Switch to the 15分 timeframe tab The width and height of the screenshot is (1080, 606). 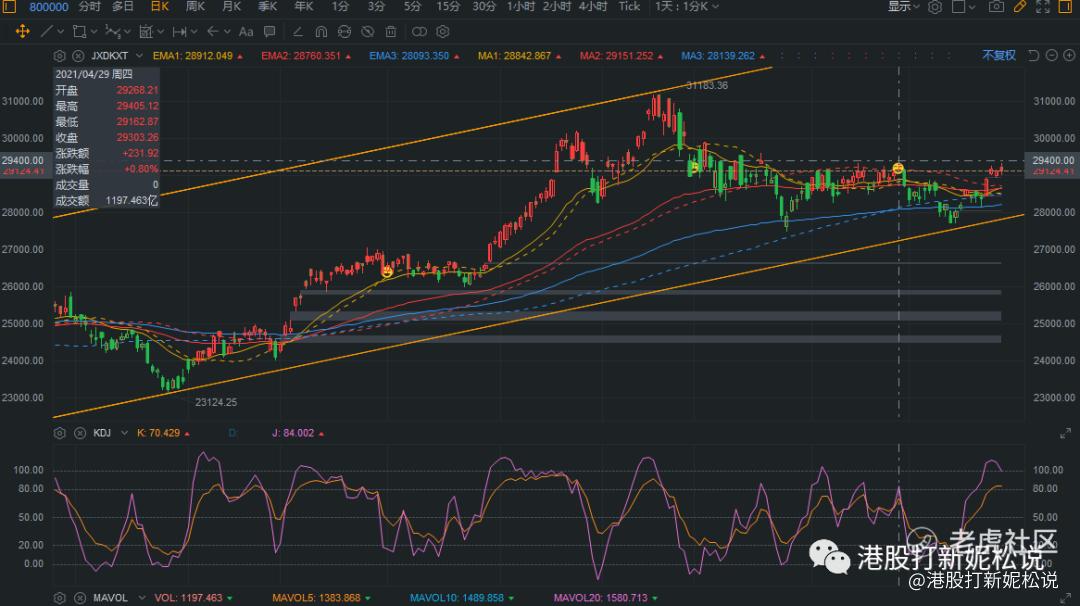[447, 6]
